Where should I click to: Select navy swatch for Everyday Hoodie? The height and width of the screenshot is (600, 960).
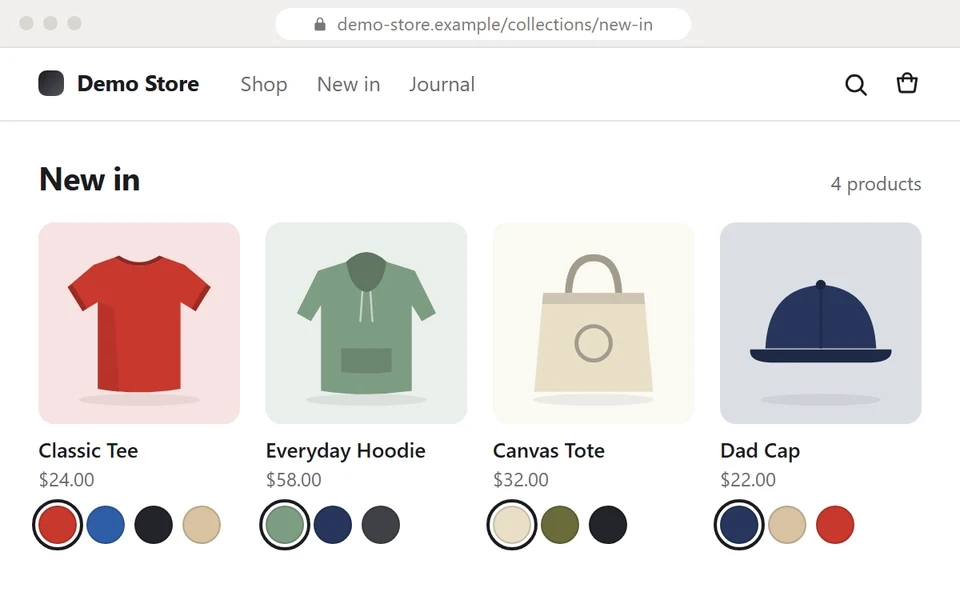[x=333, y=525]
